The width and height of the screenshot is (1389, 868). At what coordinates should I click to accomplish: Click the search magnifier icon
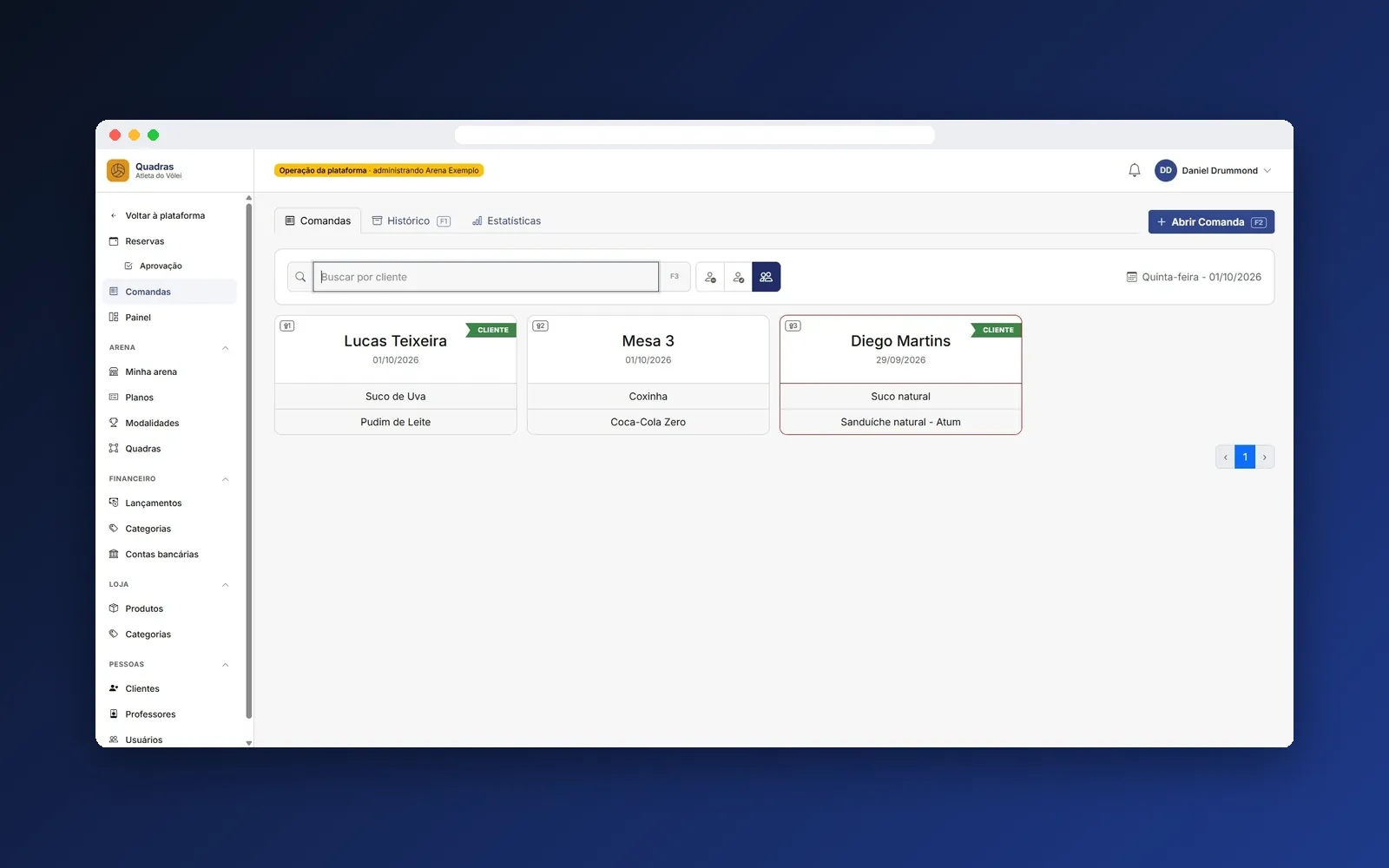pyautogui.click(x=300, y=277)
